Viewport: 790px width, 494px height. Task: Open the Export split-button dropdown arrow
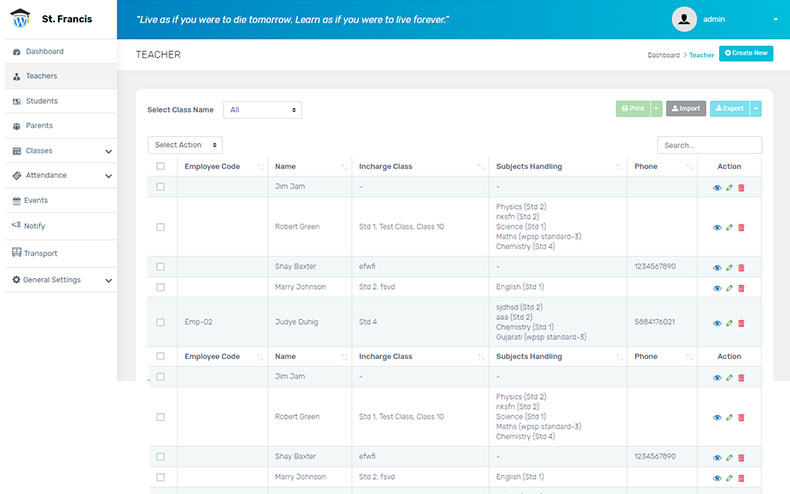click(756, 108)
